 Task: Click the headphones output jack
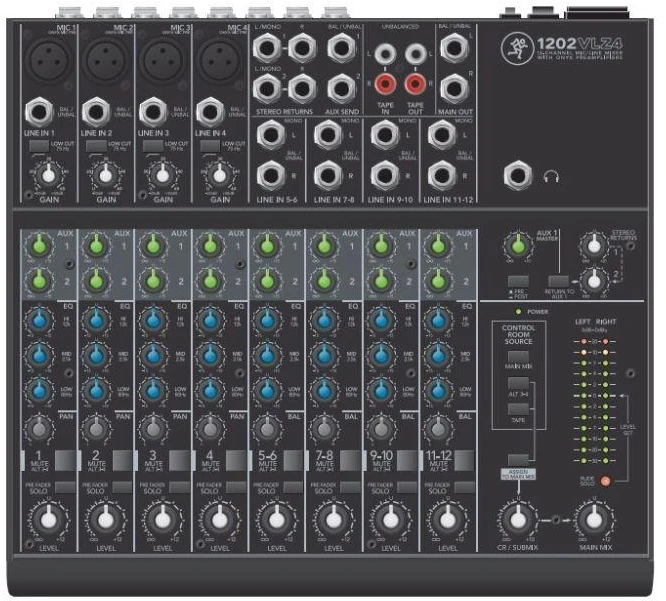pyautogui.click(x=518, y=175)
